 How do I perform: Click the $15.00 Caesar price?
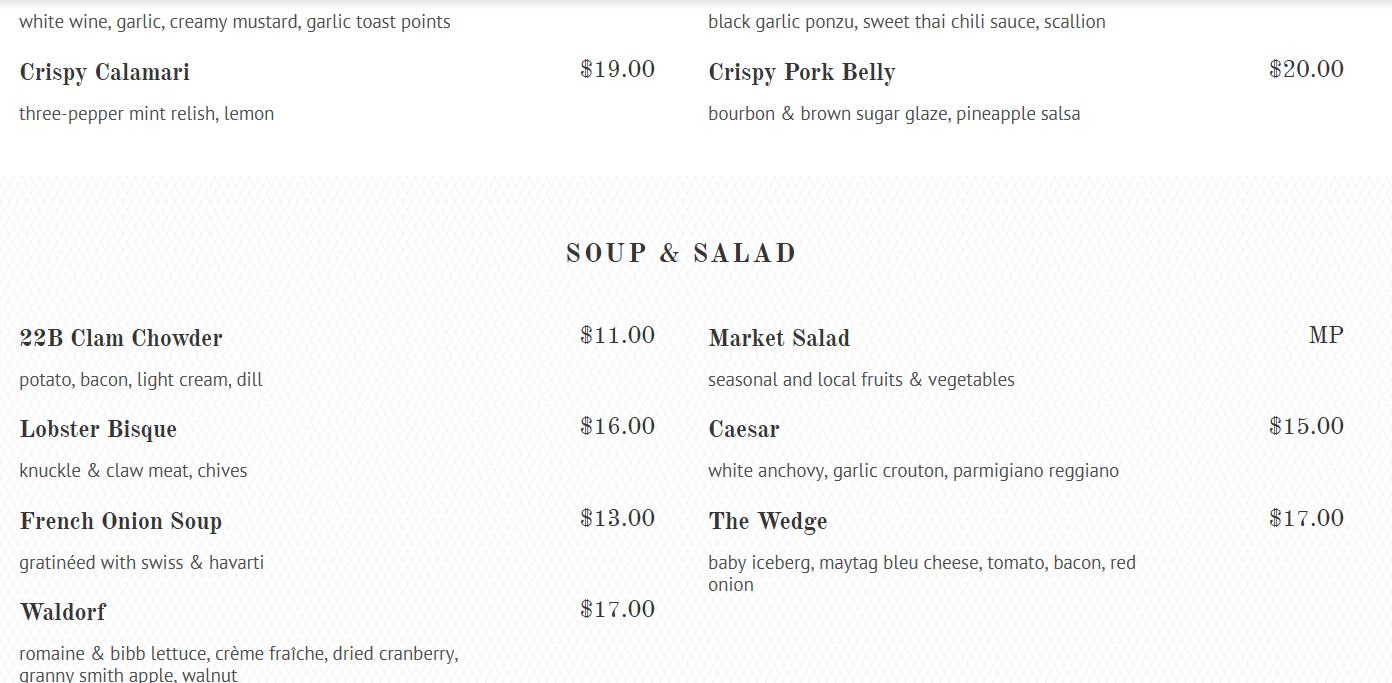(x=1306, y=426)
